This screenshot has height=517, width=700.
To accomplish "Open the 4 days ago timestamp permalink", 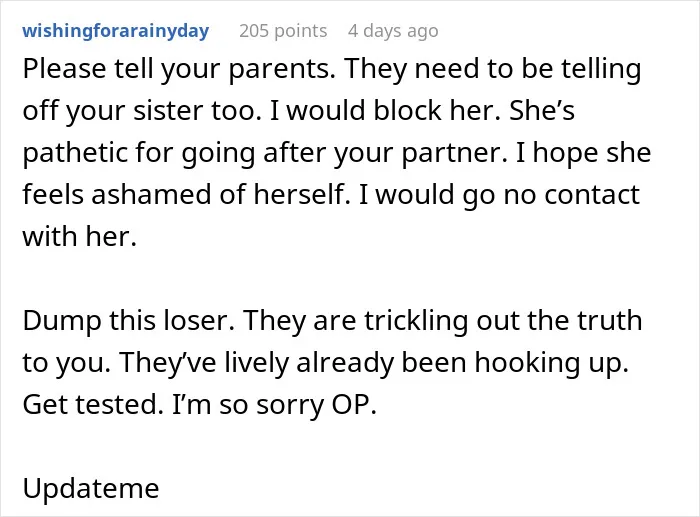I will tap(393, 31).
